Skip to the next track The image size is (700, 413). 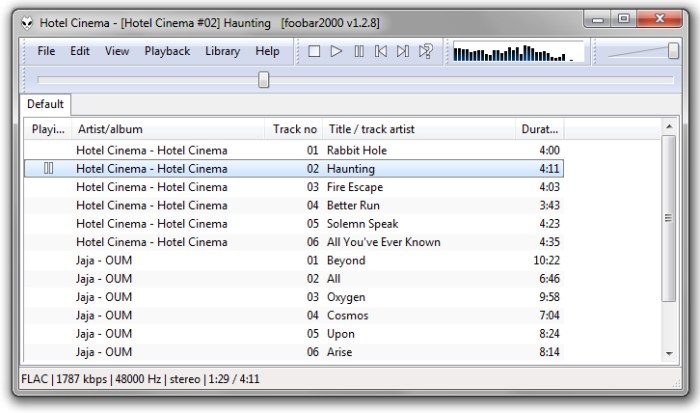coord(403,51)
